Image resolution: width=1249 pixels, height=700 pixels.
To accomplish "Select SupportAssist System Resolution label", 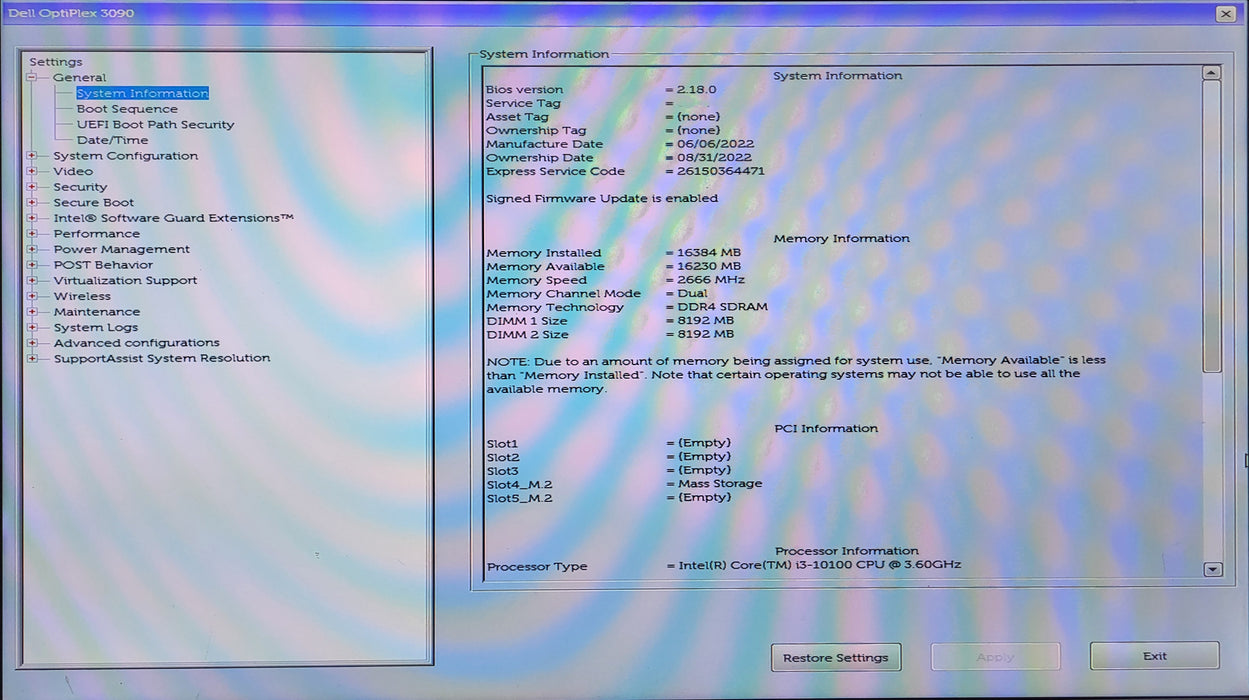I will [x=162, y=358].
